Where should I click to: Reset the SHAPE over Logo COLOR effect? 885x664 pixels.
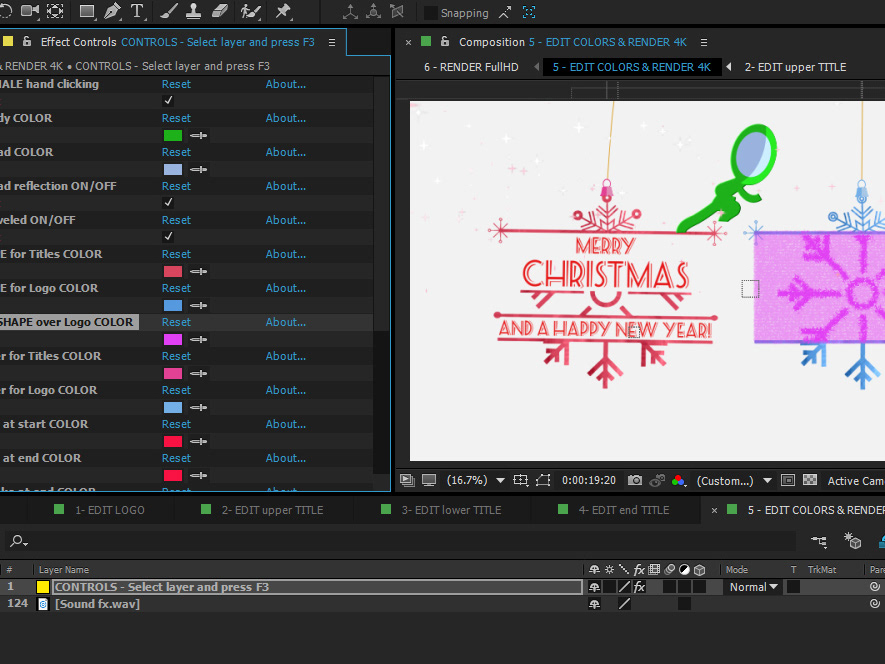click(176, 322)
